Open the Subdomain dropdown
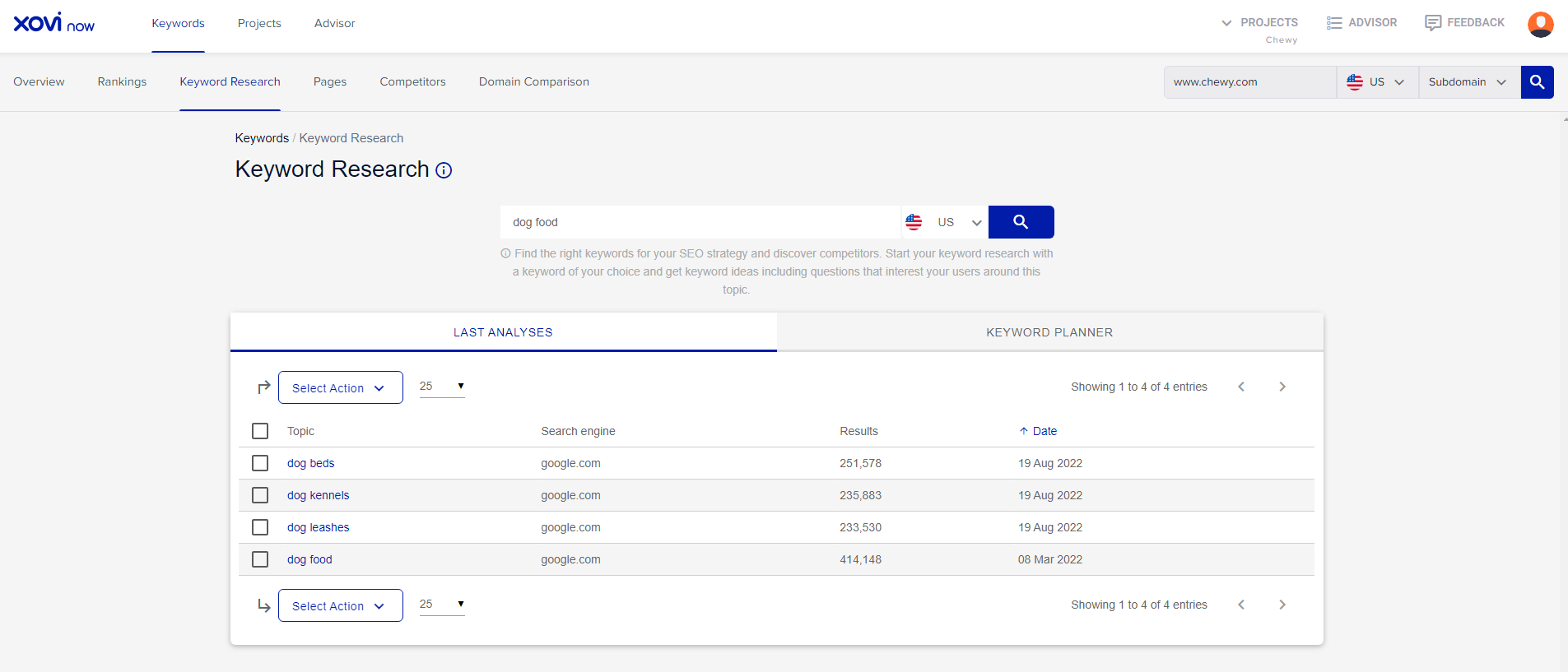 pyautogui.click(x=1469, y=82)
